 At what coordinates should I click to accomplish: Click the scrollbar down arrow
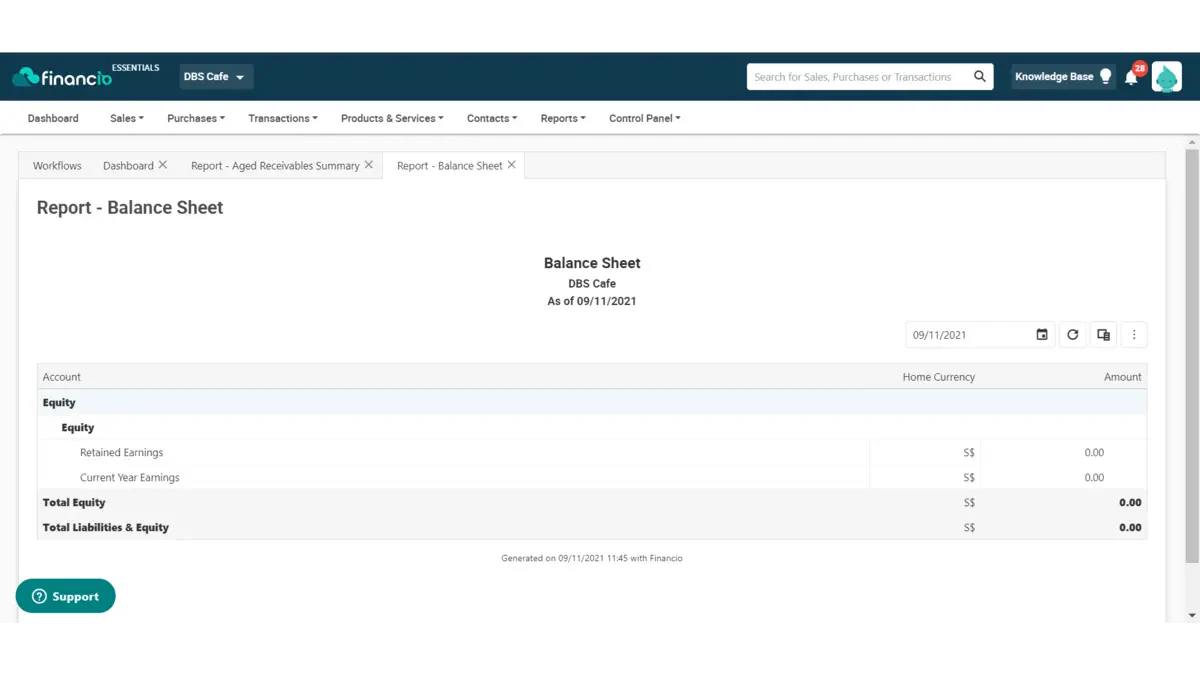[x=1191, y=615]
